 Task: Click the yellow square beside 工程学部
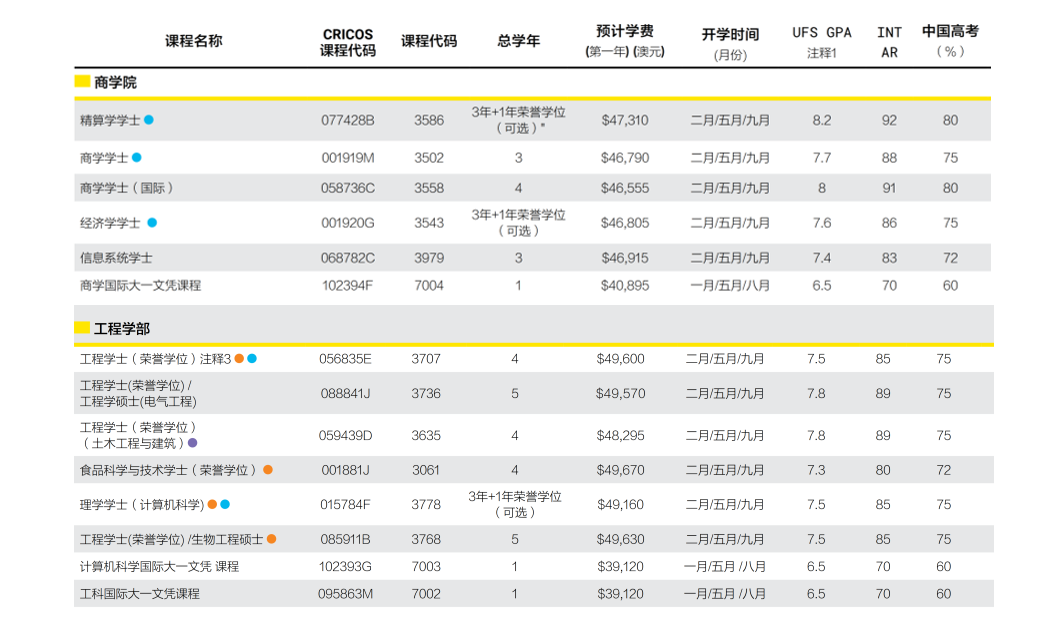[x=82, y=328]
